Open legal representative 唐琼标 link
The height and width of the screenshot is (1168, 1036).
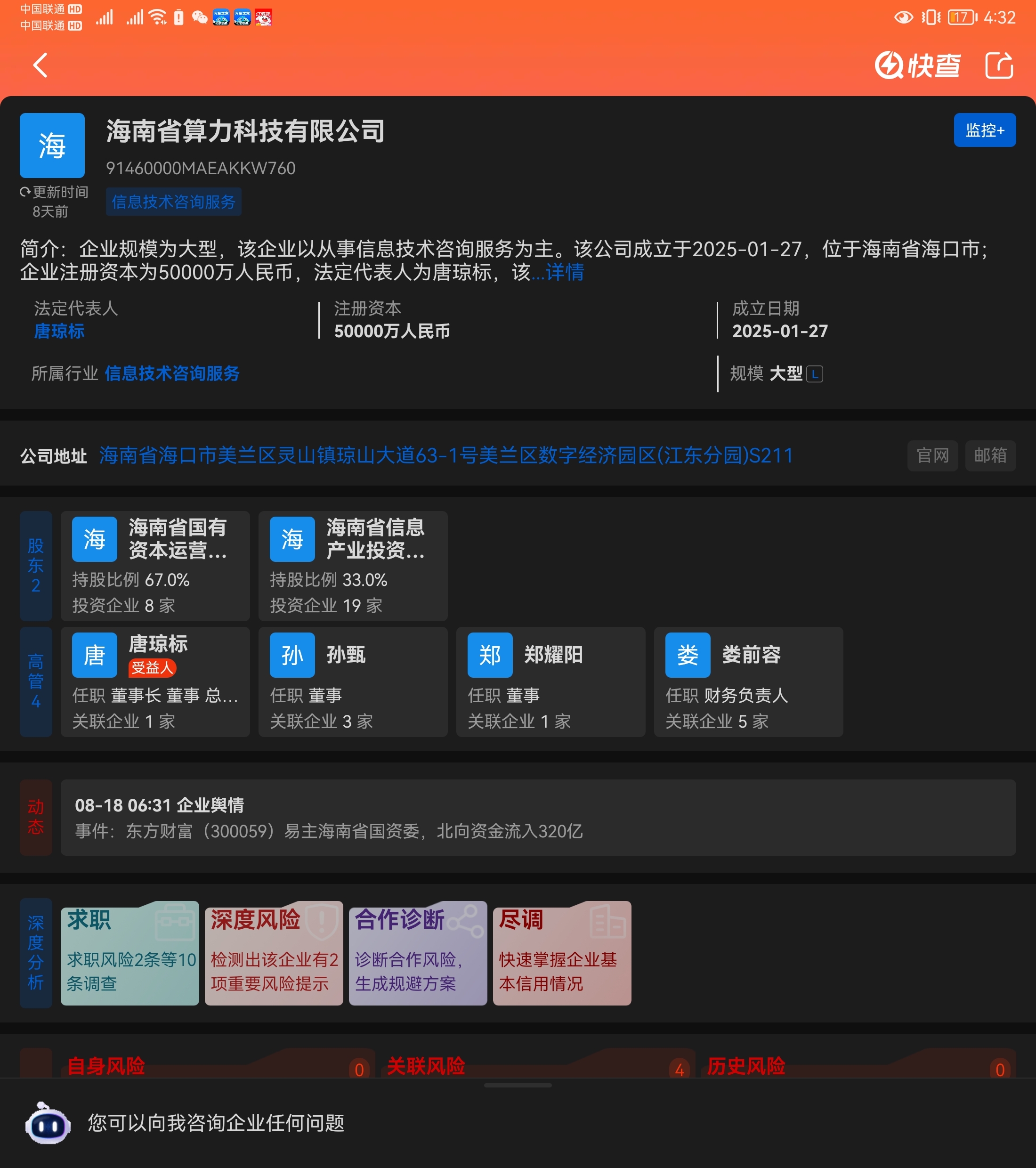[59, 331]
